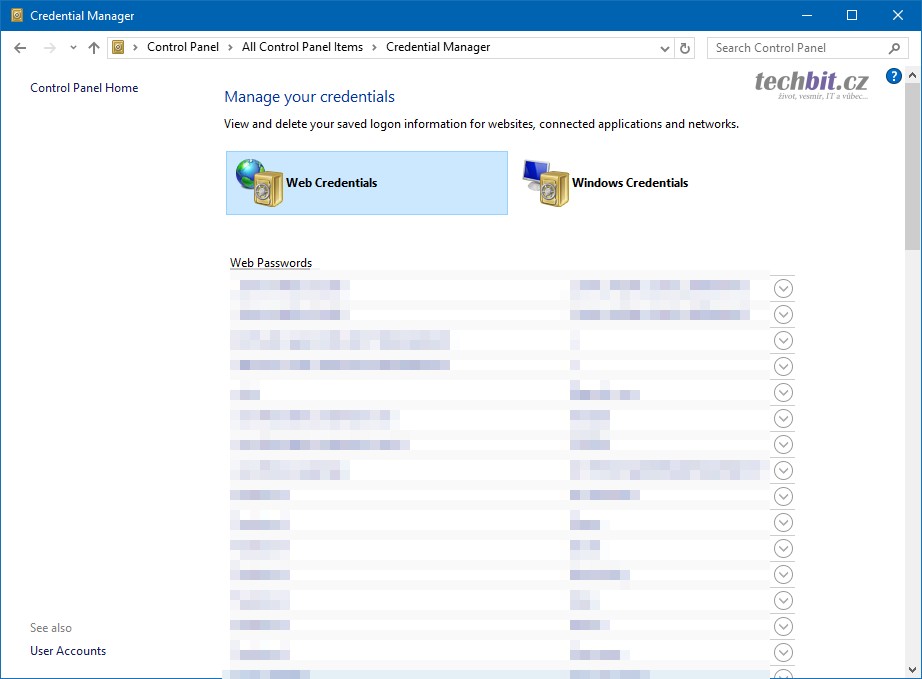Click the Credential Manager icon in the title bar
Screen dimensions: 922x679
[x=16, y=16]
